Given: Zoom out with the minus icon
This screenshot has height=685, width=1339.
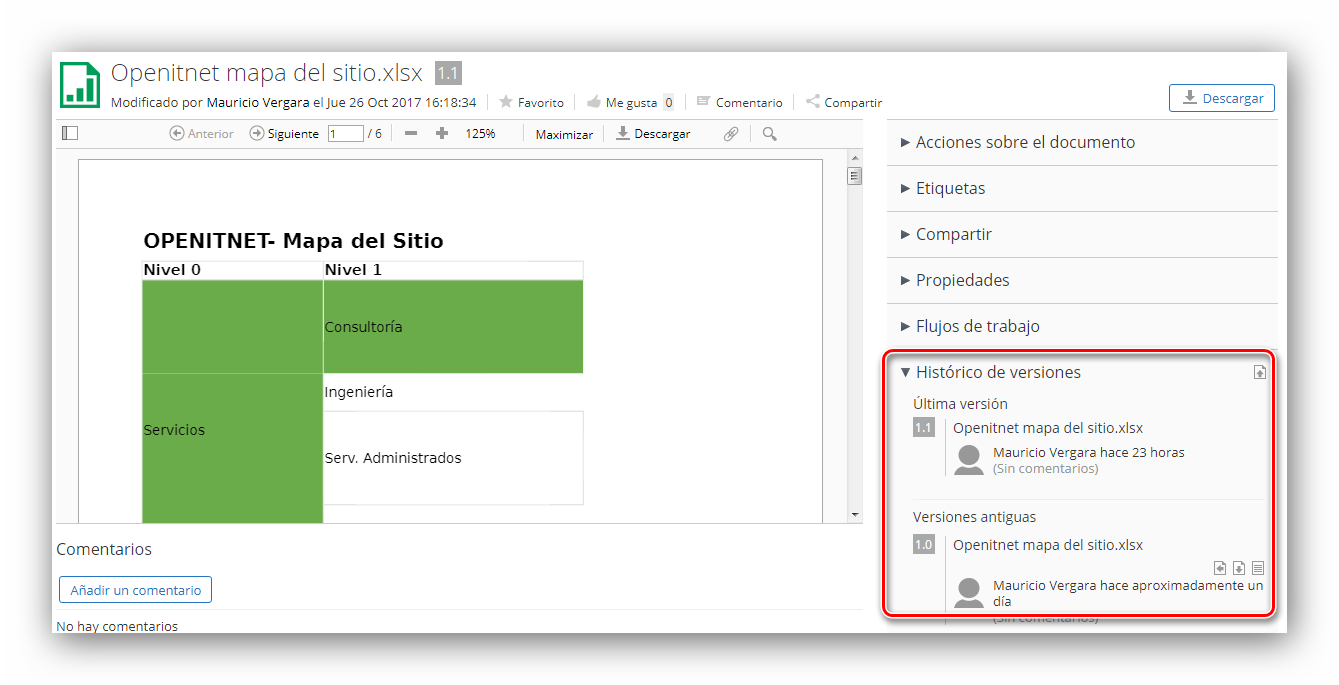Looking at the screenshot, I should 411,133.
